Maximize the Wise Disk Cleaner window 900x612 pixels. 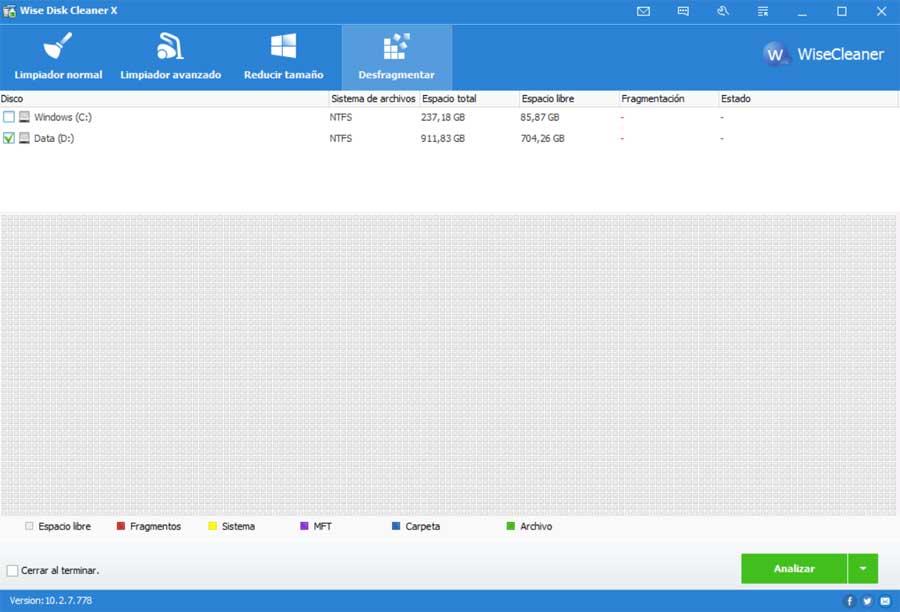point(841,11)
